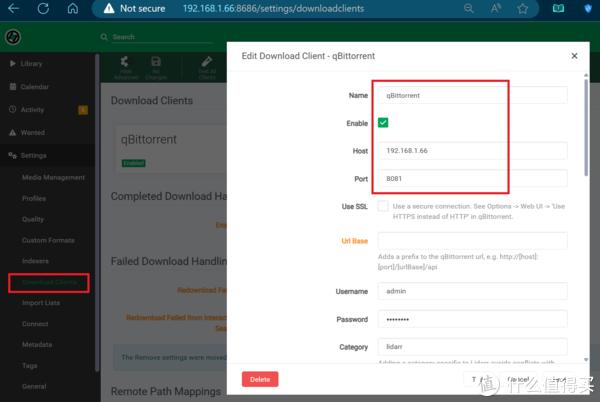The height and width of the screenshot is (402, 600).
Task: Click the dialog scroll down arrow
Action: click(586, 360)
